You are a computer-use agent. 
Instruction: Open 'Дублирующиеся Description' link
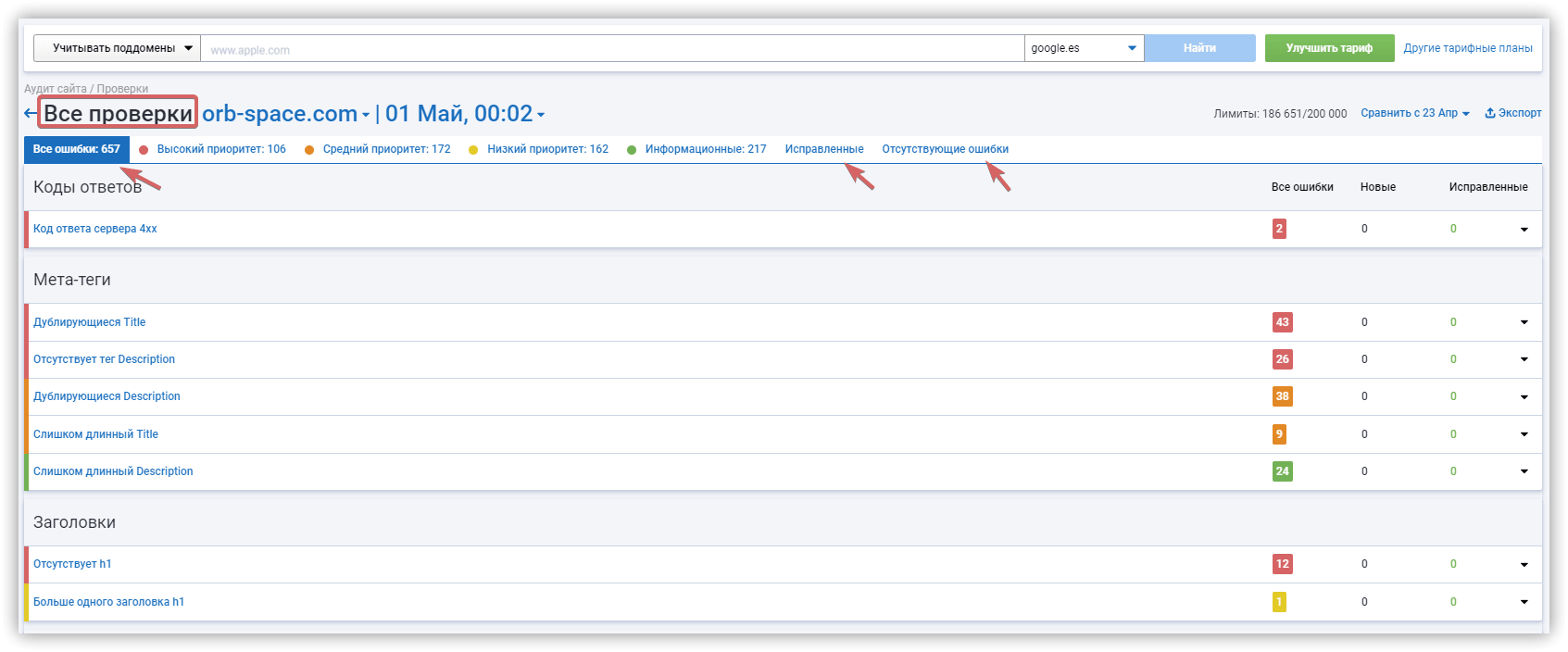click(x=107, y=396)
